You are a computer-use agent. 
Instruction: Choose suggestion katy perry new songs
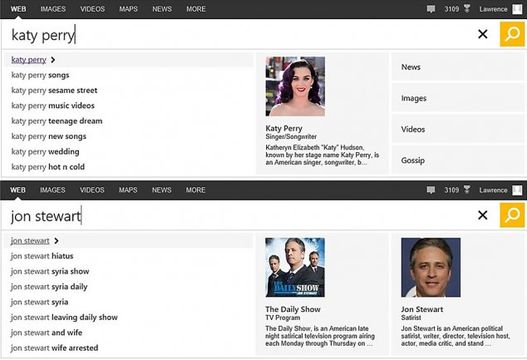click(x=49, y=136)
